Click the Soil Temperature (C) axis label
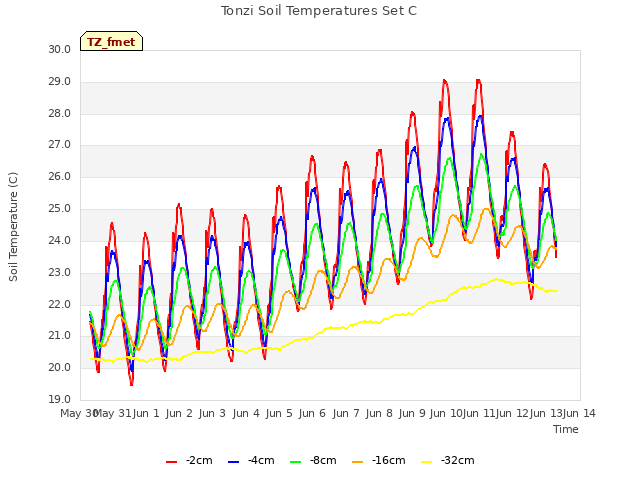 pos(13,227)
